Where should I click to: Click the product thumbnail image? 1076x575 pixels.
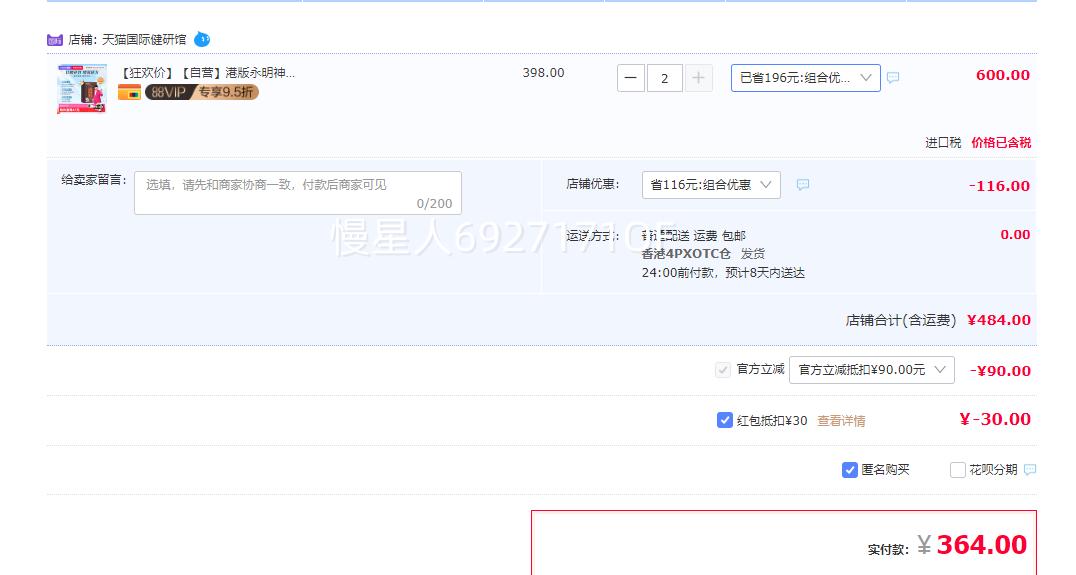(82, 88)
